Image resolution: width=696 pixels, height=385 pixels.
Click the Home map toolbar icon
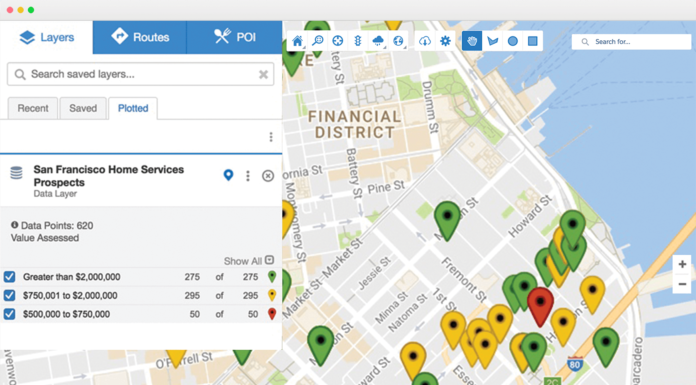tap(297, 41)
